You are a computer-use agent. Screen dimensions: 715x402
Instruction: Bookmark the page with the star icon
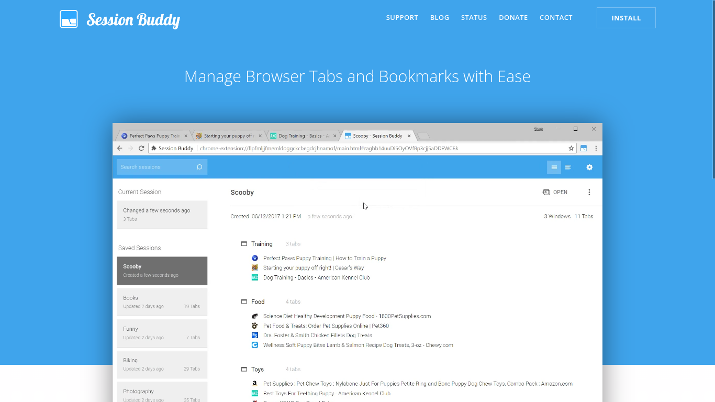[571, 148]
